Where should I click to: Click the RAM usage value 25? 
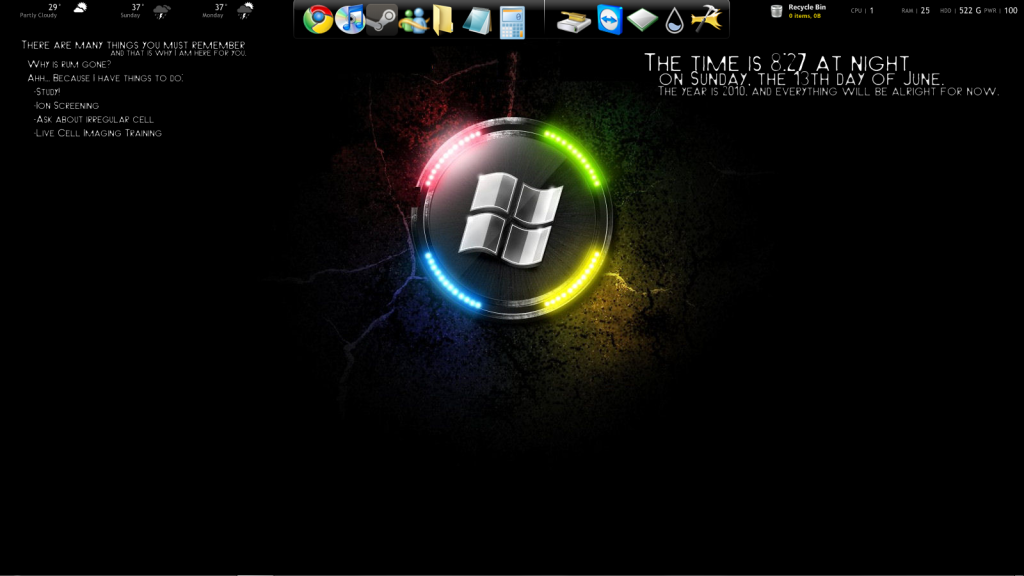click(x=925, y=10)
